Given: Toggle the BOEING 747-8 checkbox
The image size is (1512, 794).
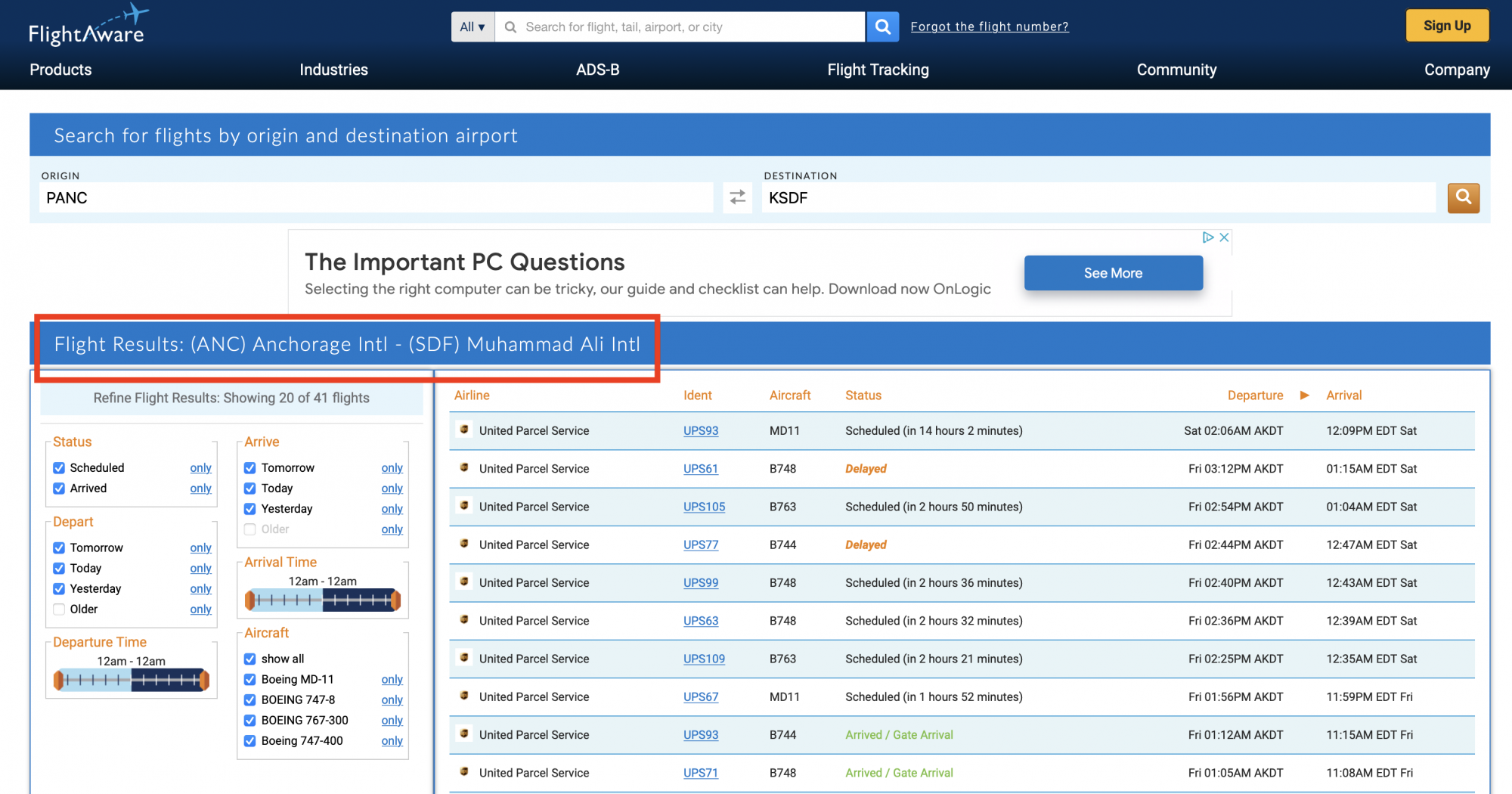Looking at the screenshot, I should click(250, 700).
